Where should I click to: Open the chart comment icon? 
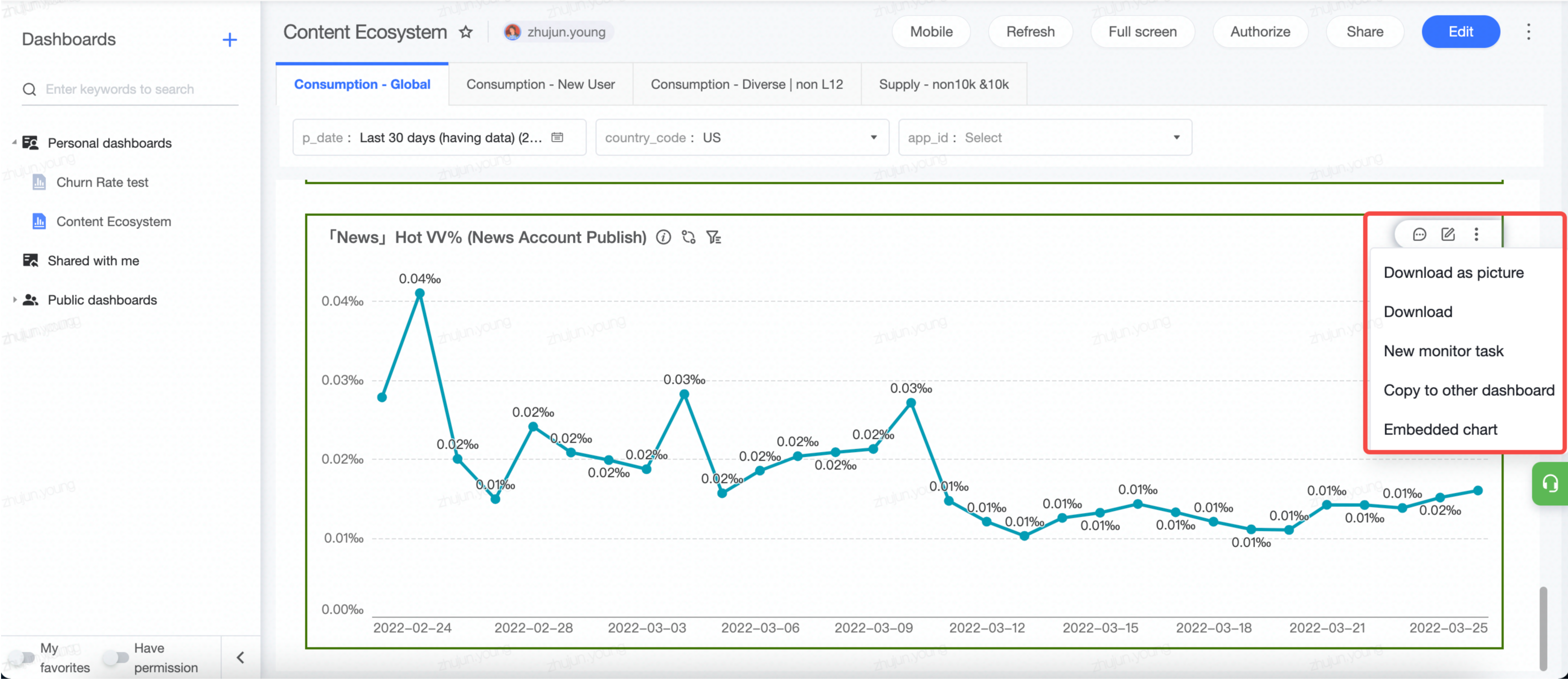(x=1419, y=235)
